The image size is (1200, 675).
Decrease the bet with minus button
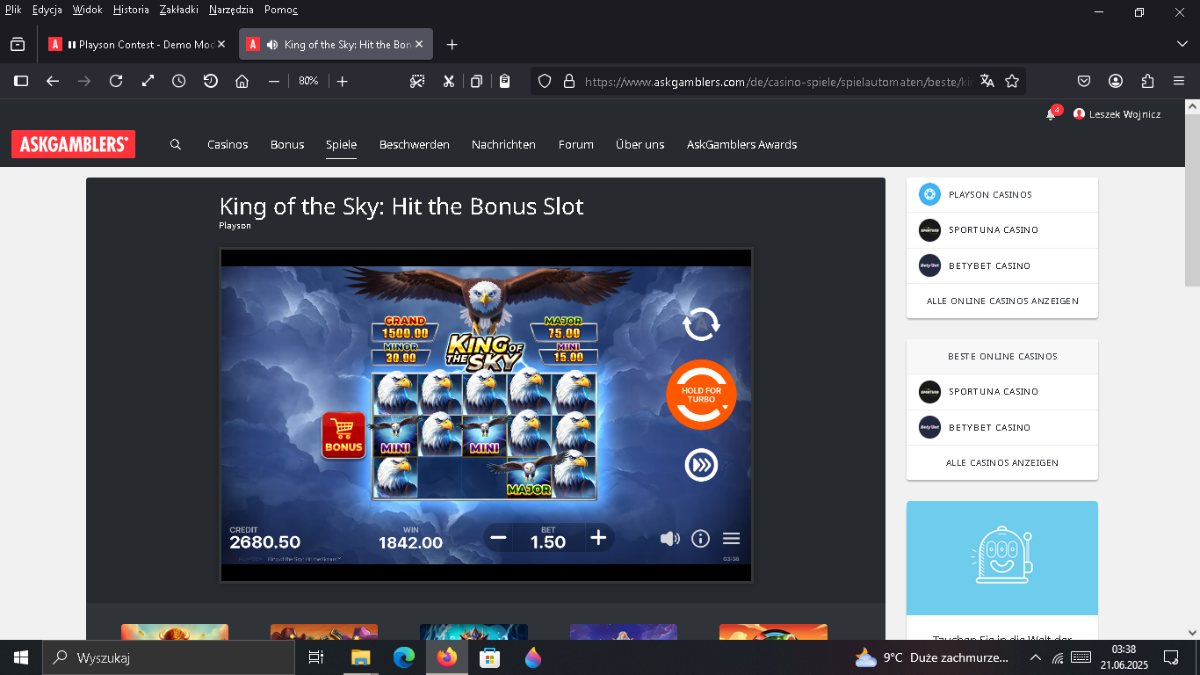[498, 538]
